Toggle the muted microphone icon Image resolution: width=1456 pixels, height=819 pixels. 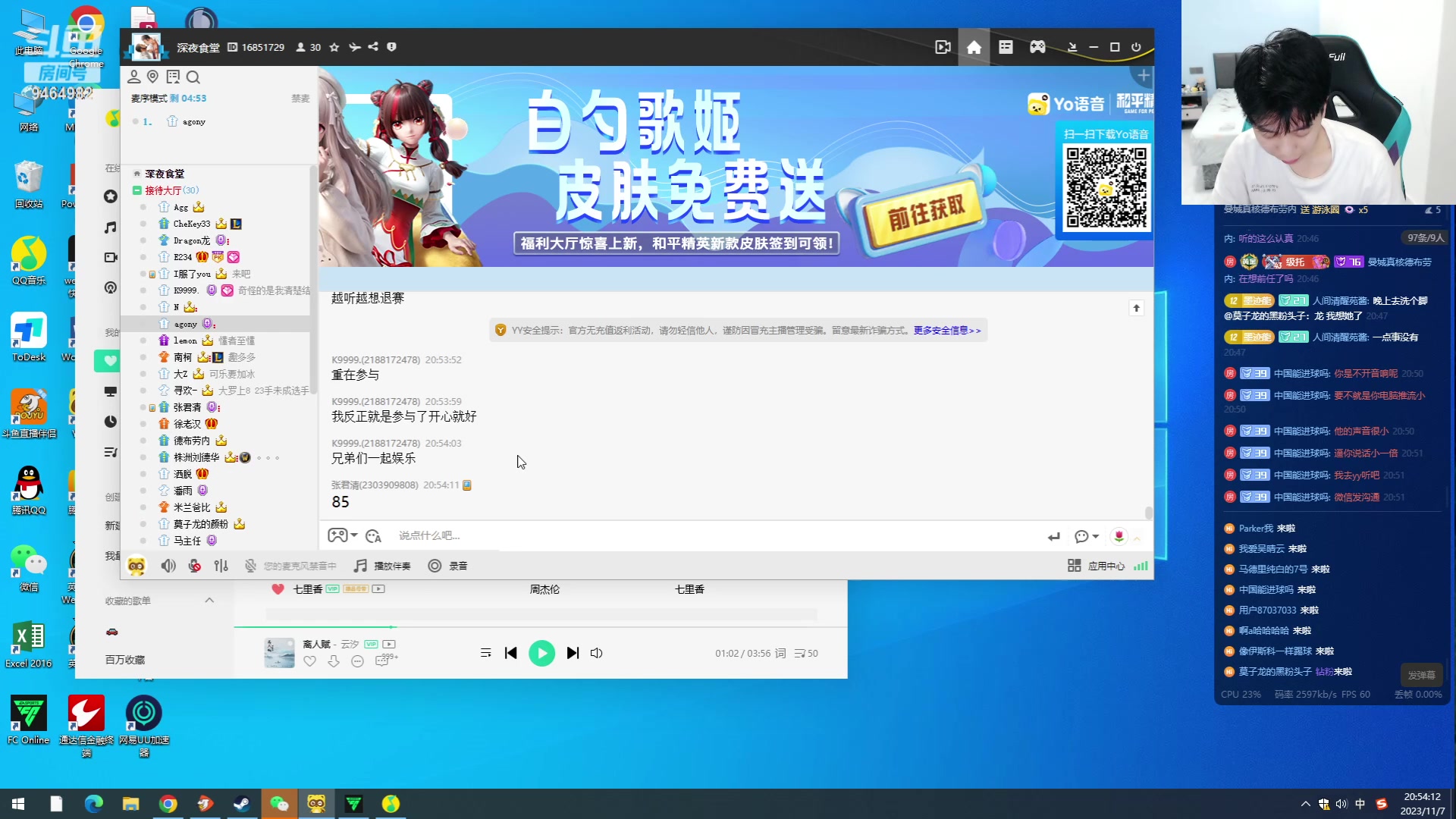250,566
